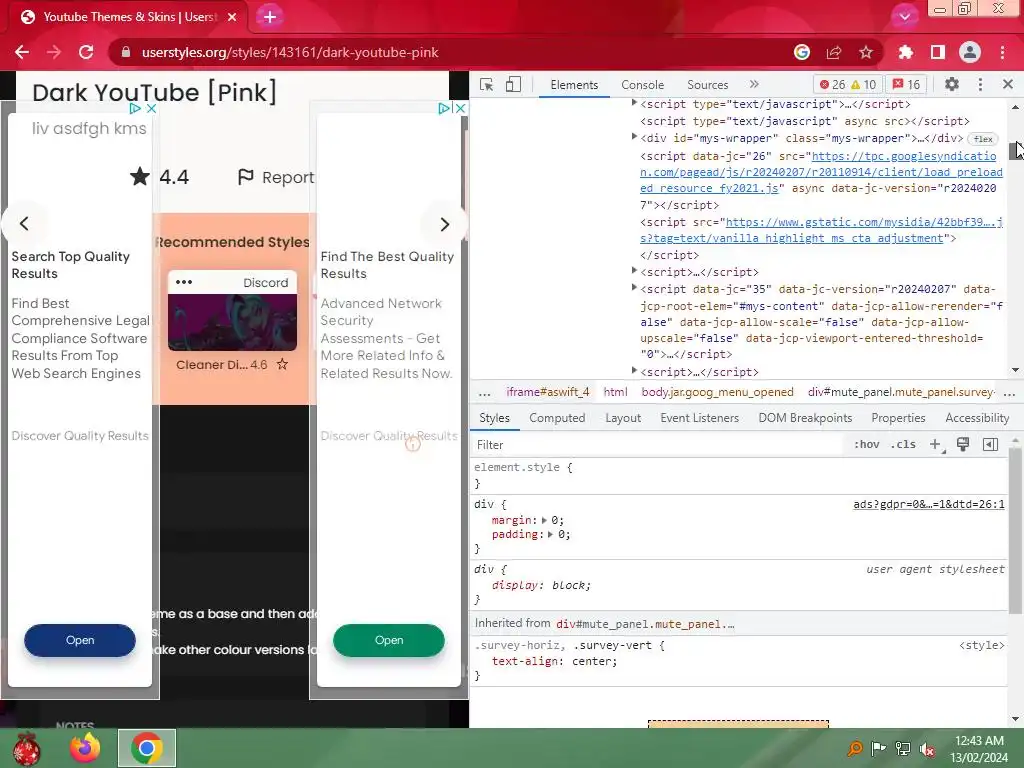Open the tab search dropdown
Screen dimensions: 1024x768
tap(904, 16)
